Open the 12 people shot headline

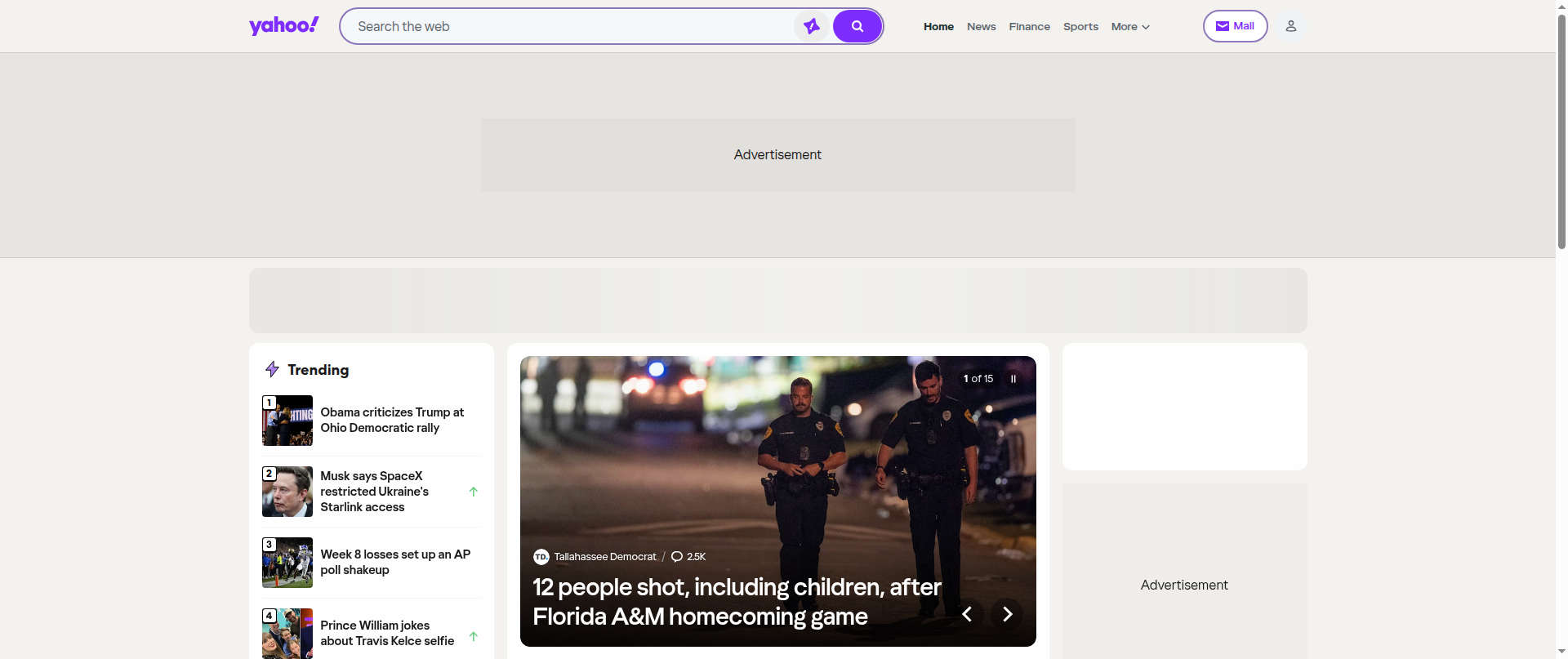[x=737, y=602]
